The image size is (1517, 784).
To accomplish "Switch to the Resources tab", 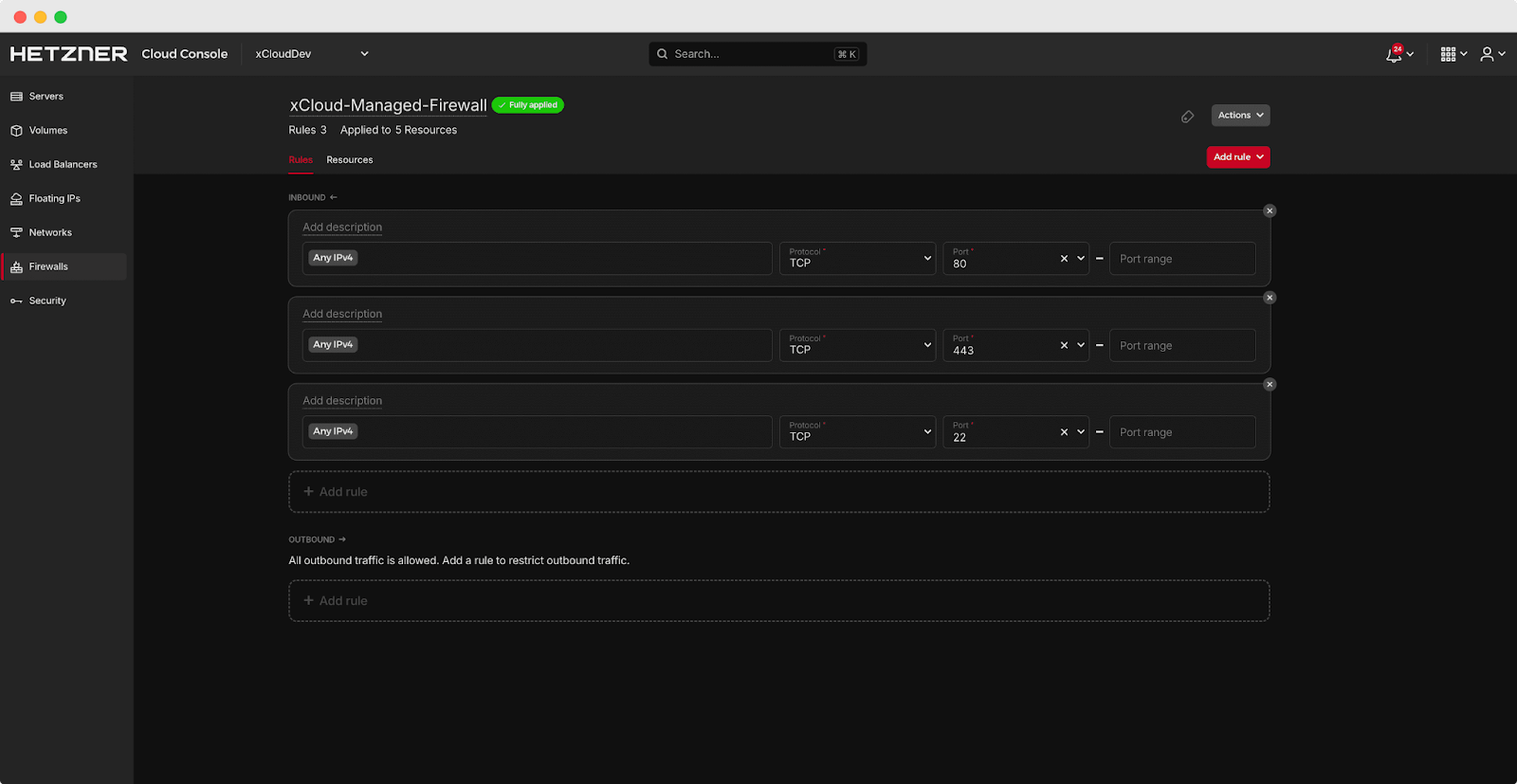I will [x=350, y=159].
